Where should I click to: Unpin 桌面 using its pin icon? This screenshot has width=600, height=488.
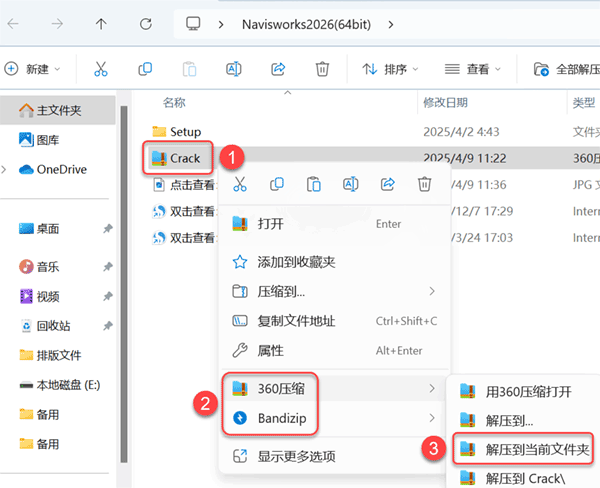pos(108,229)
